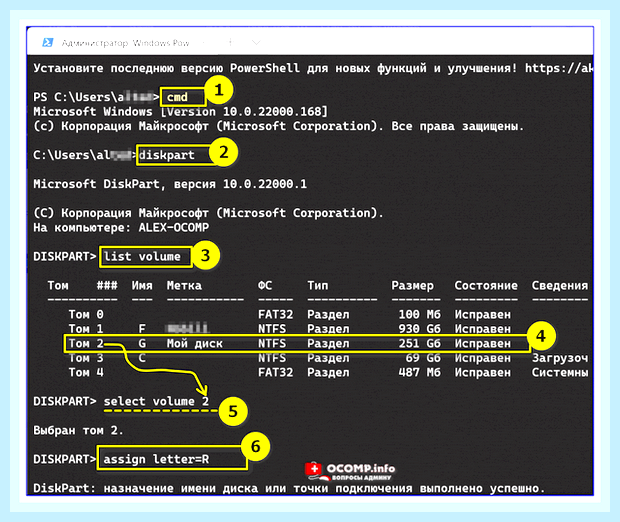This screenshot has width=620, height=522.
Task: Click the 'Имя' column header
Action: click(x=142, y=286)
